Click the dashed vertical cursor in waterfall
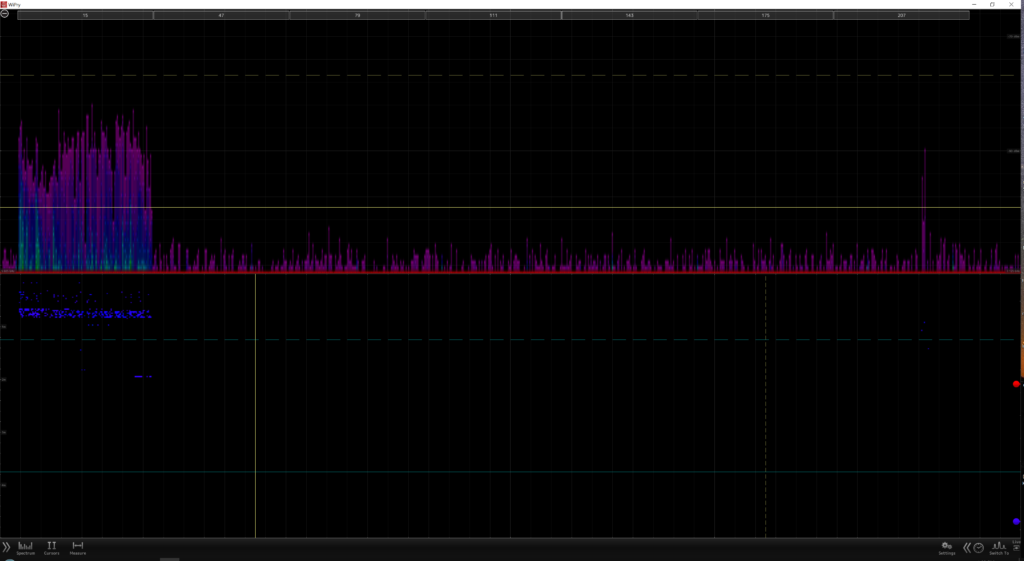 765,405
